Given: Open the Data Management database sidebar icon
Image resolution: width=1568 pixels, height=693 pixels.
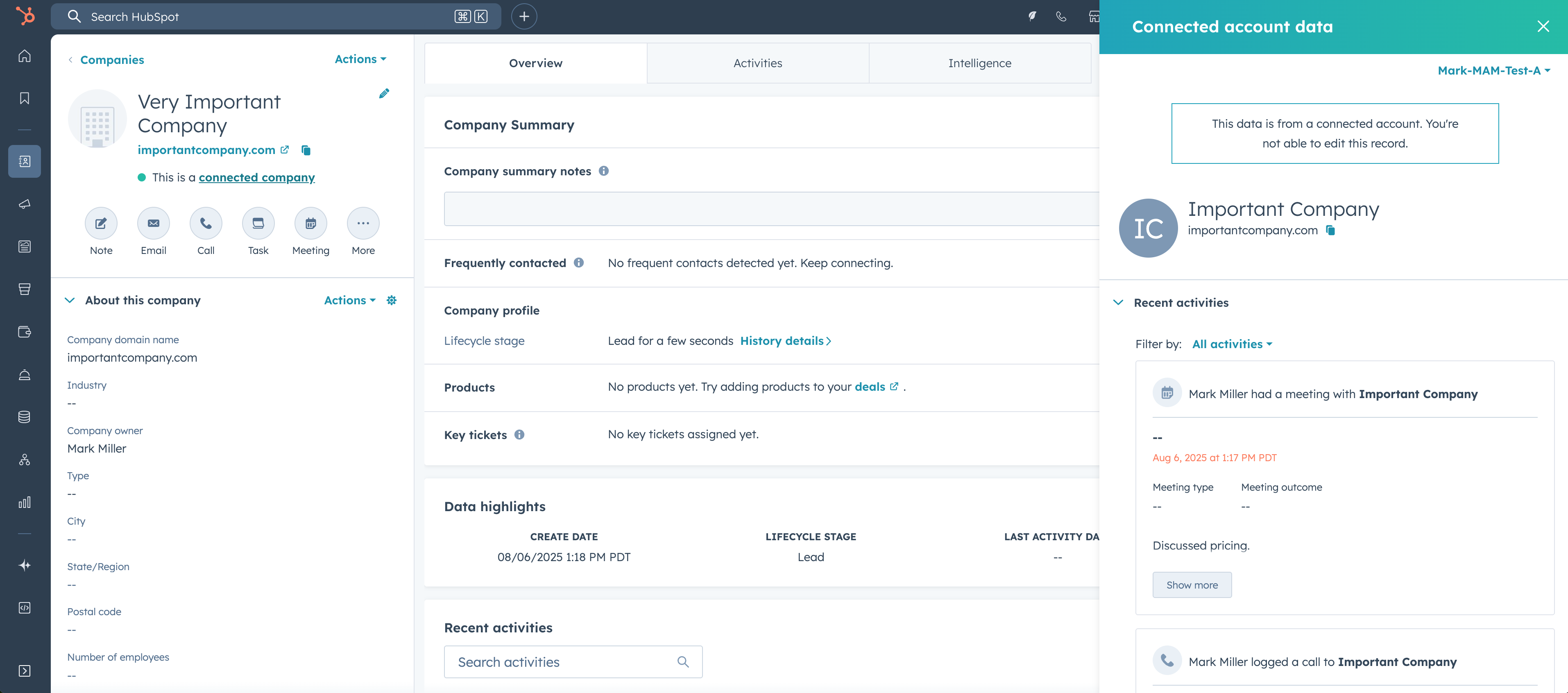Looking at the screenshot, I should tap(24, 417).
